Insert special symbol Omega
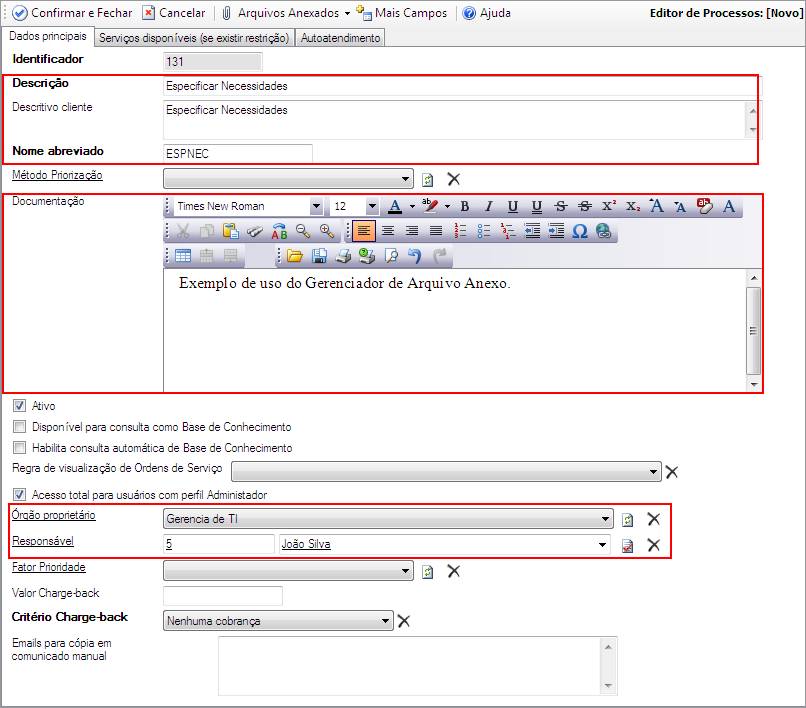 [580, 231]
